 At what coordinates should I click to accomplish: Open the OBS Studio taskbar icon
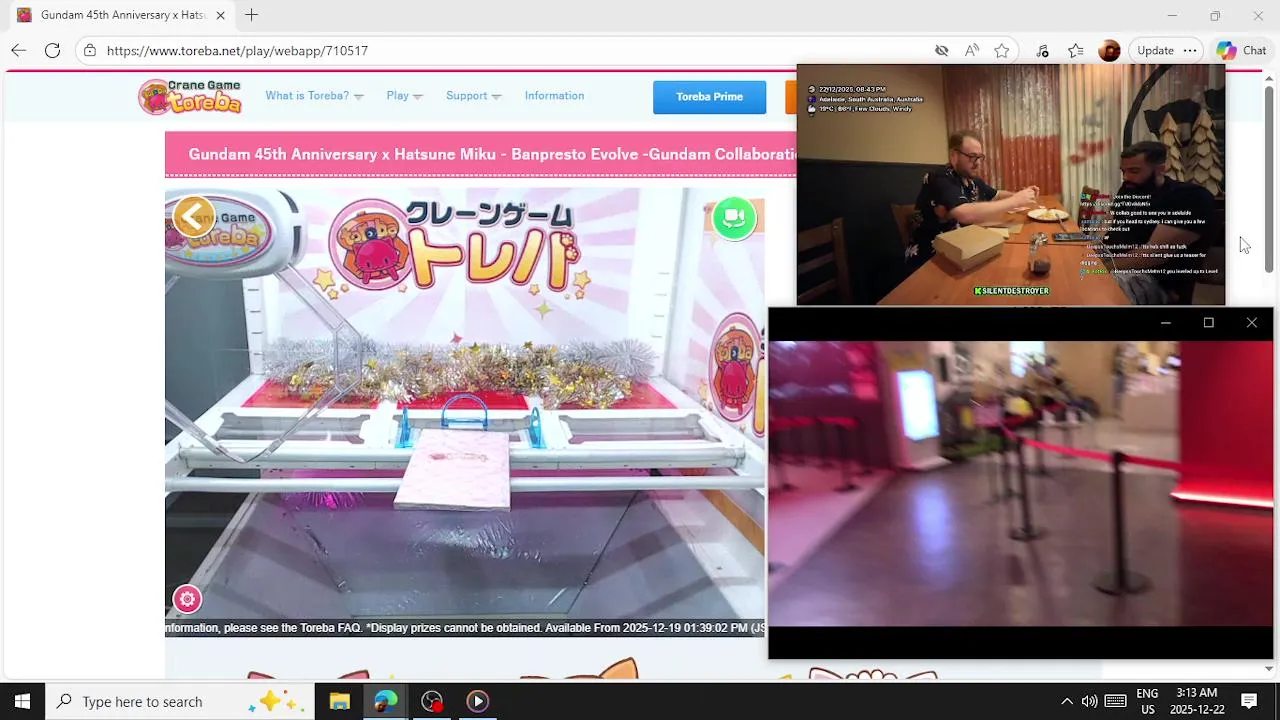[x=432, y=701]
